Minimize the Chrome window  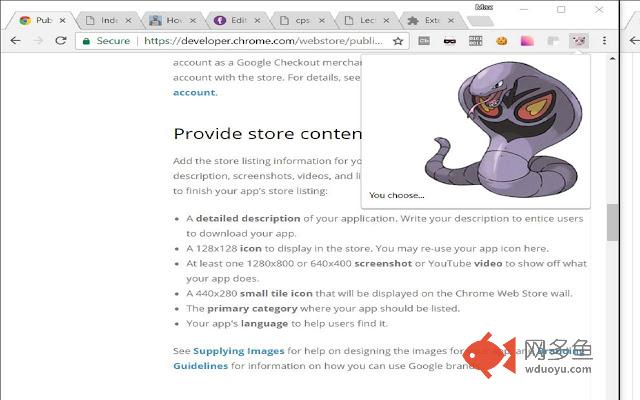524,9
